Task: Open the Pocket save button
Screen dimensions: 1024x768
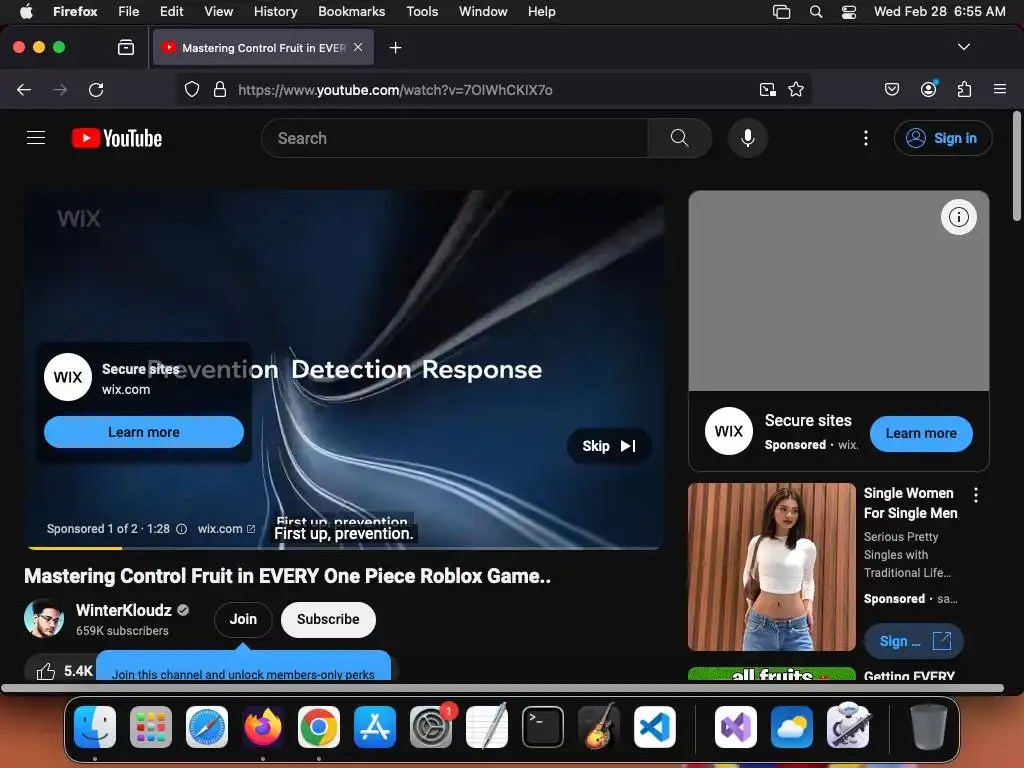Action: click(x=891, y=89)
